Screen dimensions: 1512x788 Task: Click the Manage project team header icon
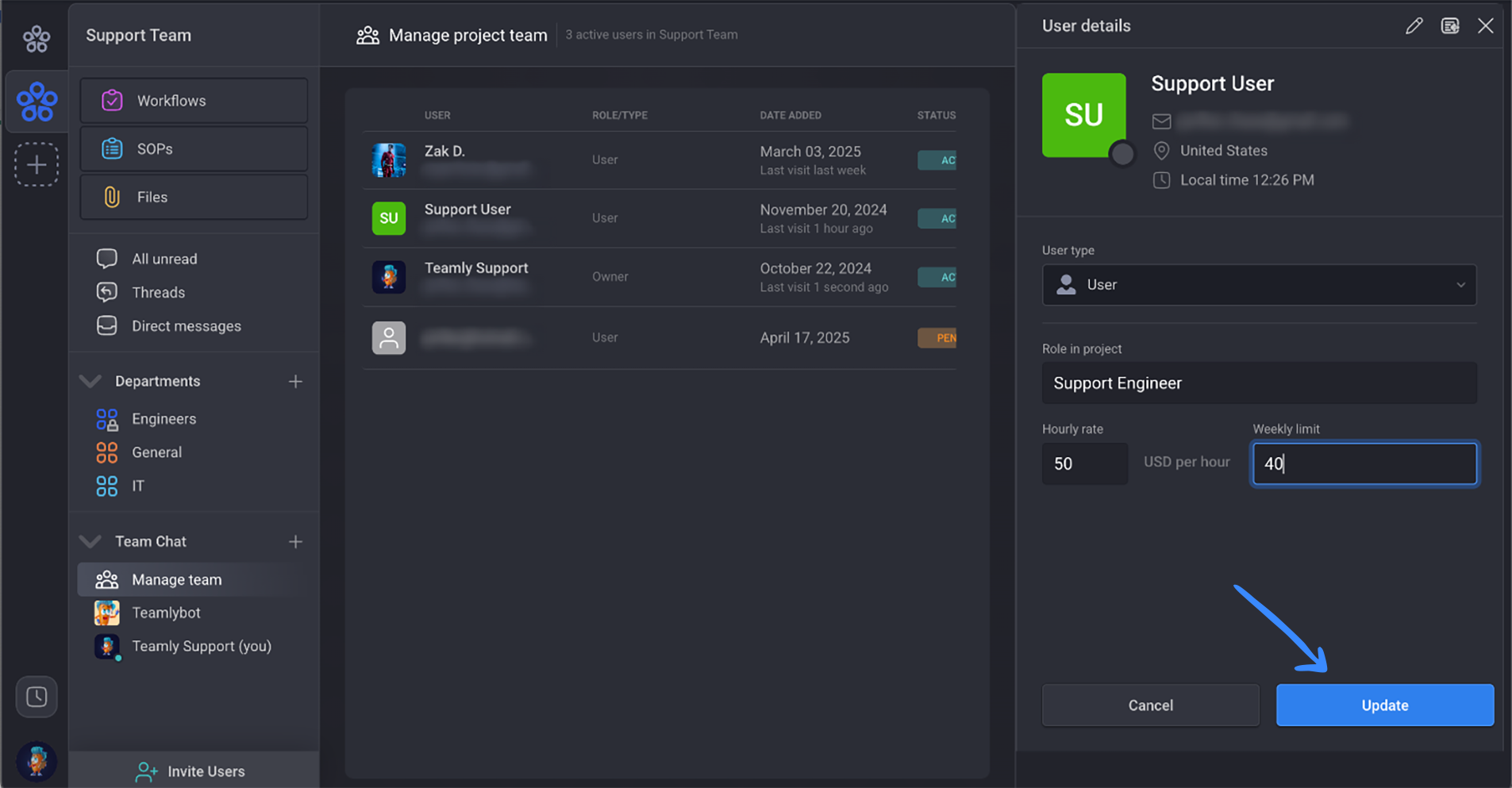367,35
